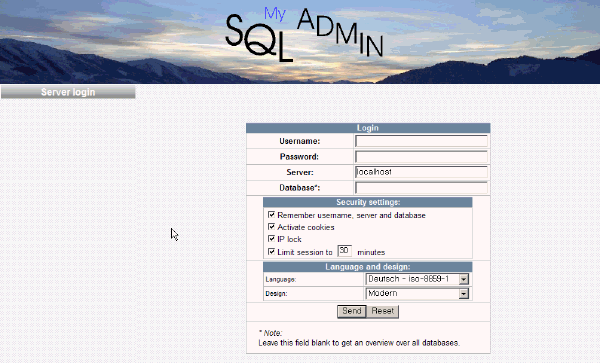Click the Language: label
Screen dimensions: 600x363
click(x=281, y=280)
